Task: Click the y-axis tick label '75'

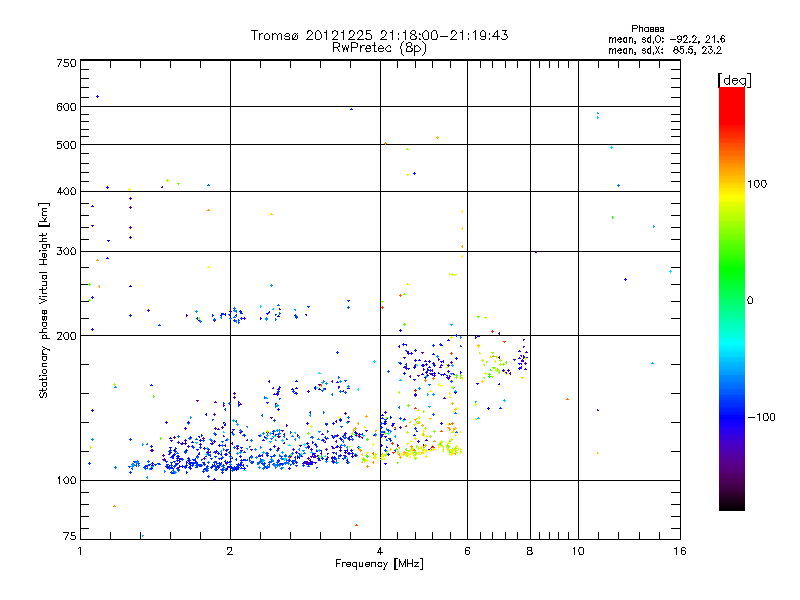Action: 70,536
